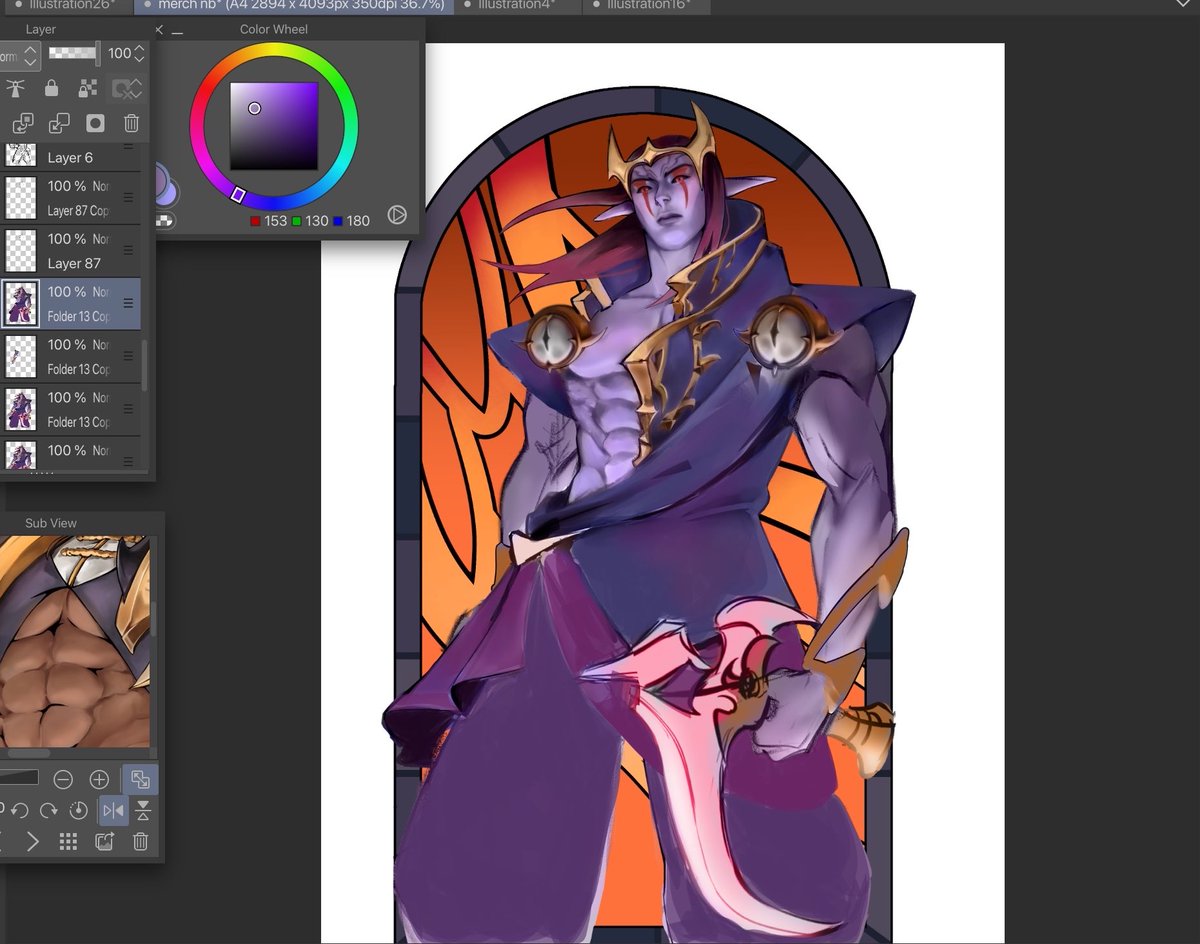This screenshot has width=1200, height=944.
Task: Click Layer 87 Copy checkerboard thumbnail
Action: 21,198
